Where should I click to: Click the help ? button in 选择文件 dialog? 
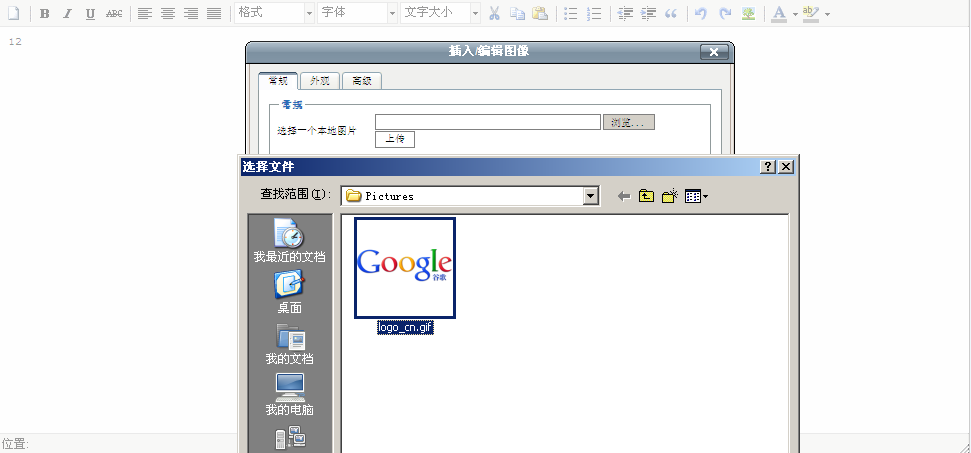pos(767,166)
